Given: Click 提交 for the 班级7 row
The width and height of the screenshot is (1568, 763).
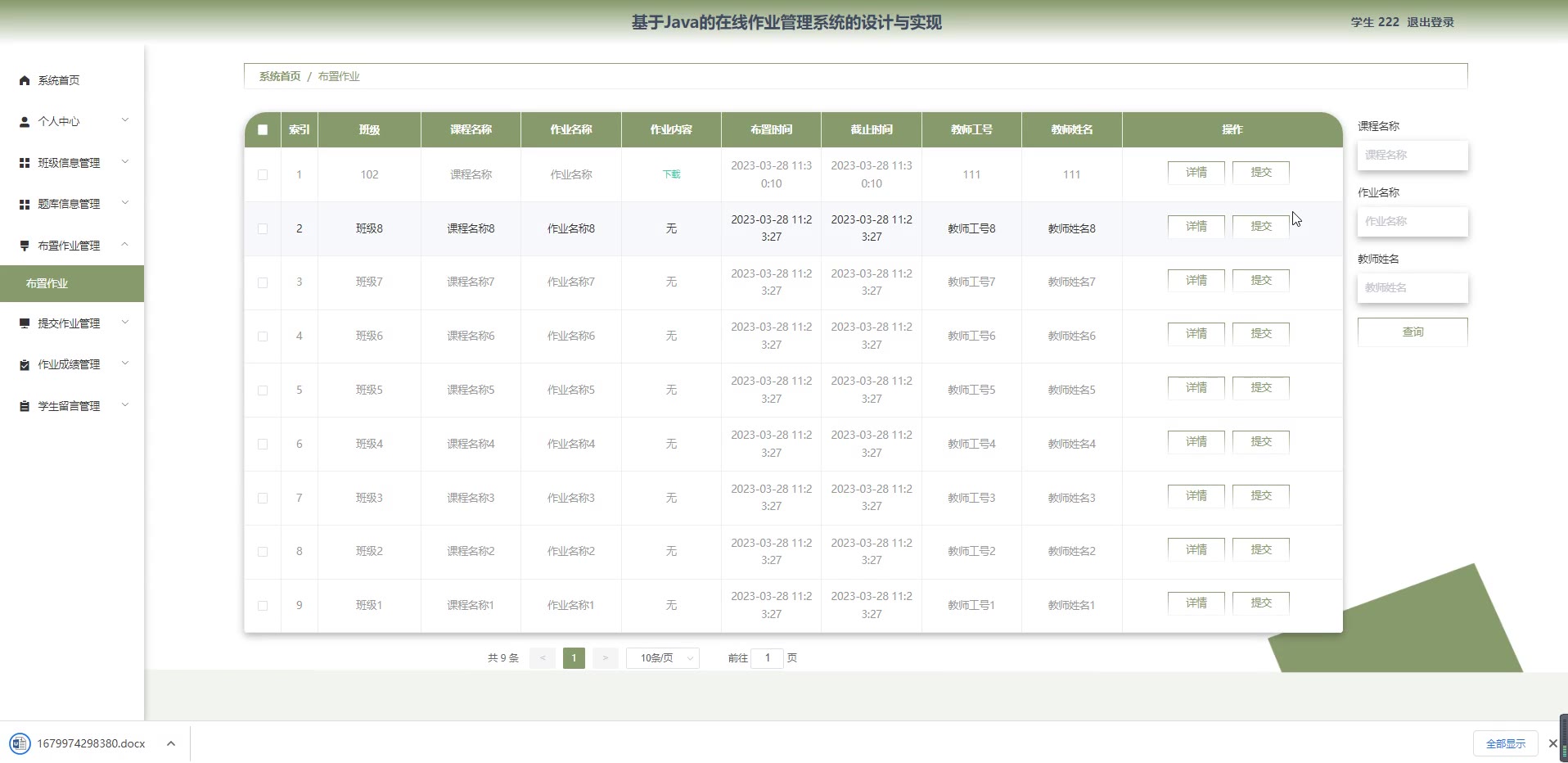Looking at the screenshot, I should coord(1261,280).
